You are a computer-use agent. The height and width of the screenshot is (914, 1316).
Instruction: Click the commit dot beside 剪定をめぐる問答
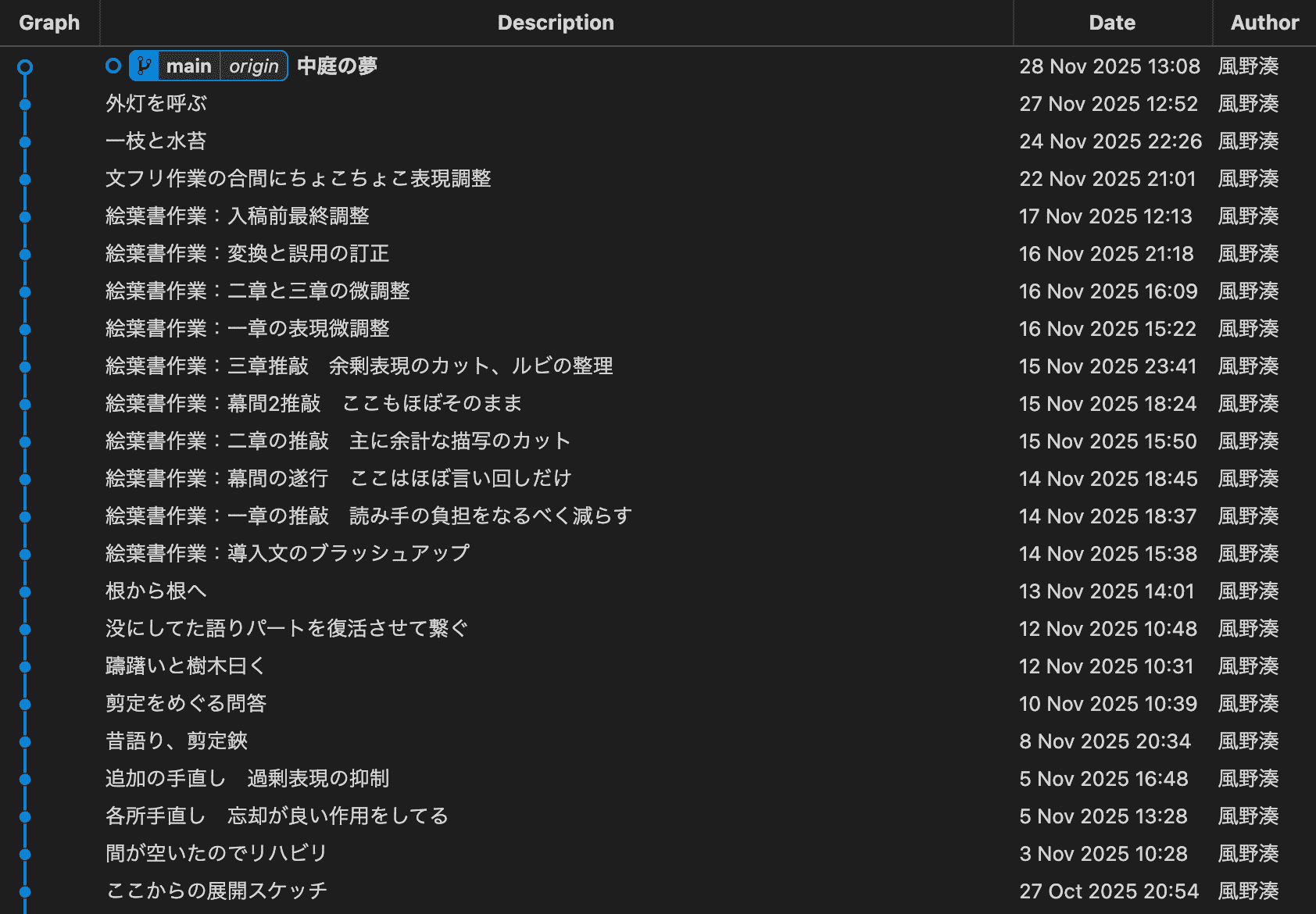pyautogui.click(x=26, y=704)
